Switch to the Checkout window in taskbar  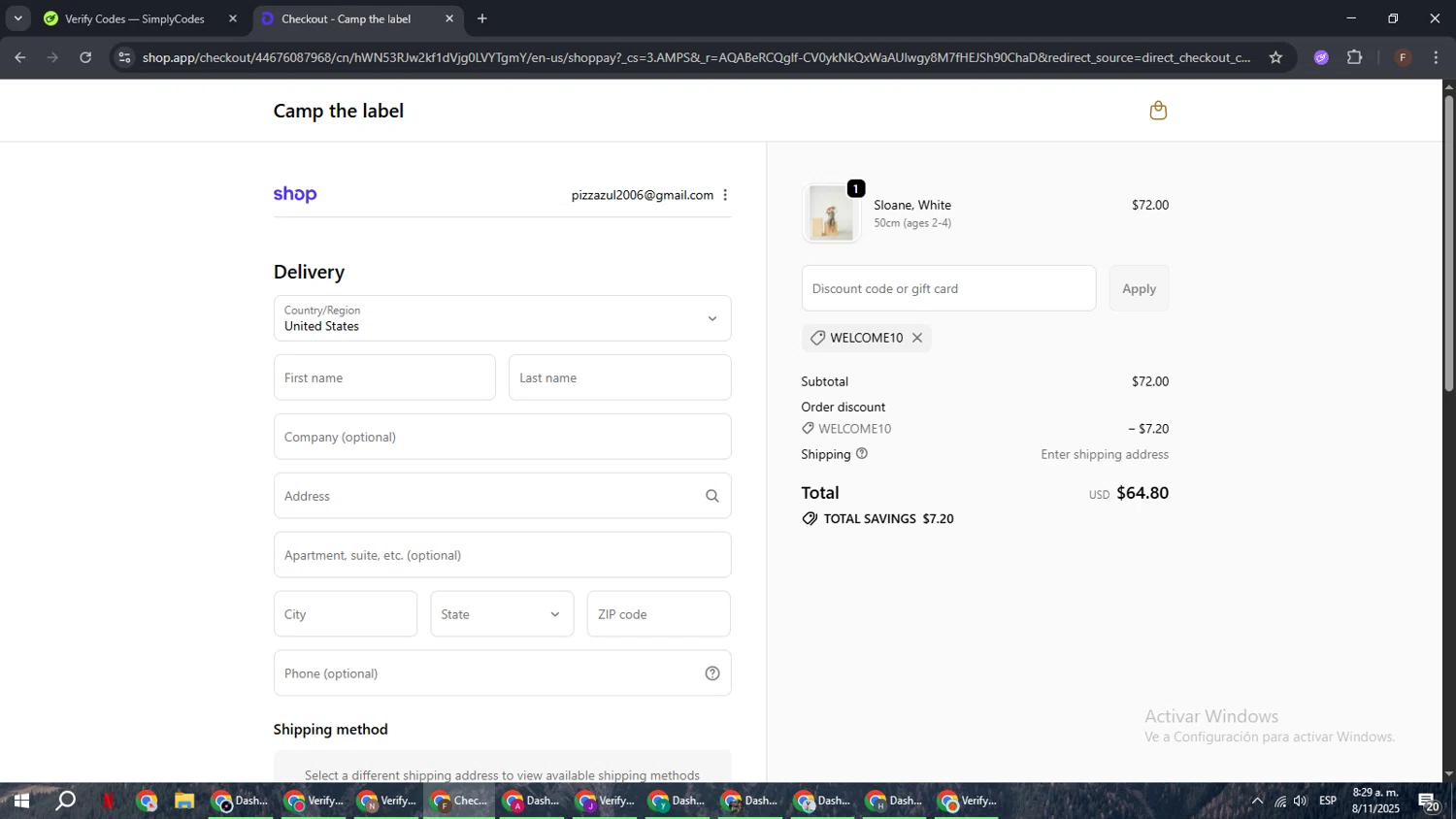[x=459, y=801]
